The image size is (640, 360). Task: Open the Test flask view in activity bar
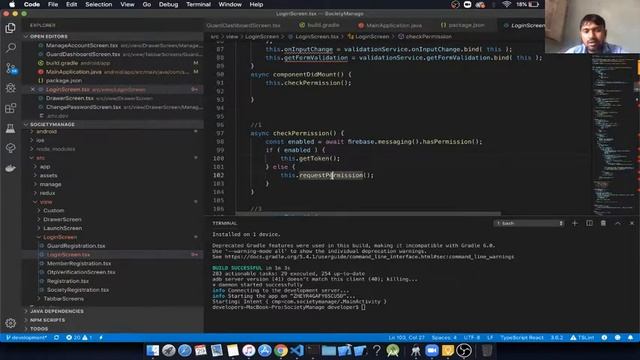click(11, 128)
